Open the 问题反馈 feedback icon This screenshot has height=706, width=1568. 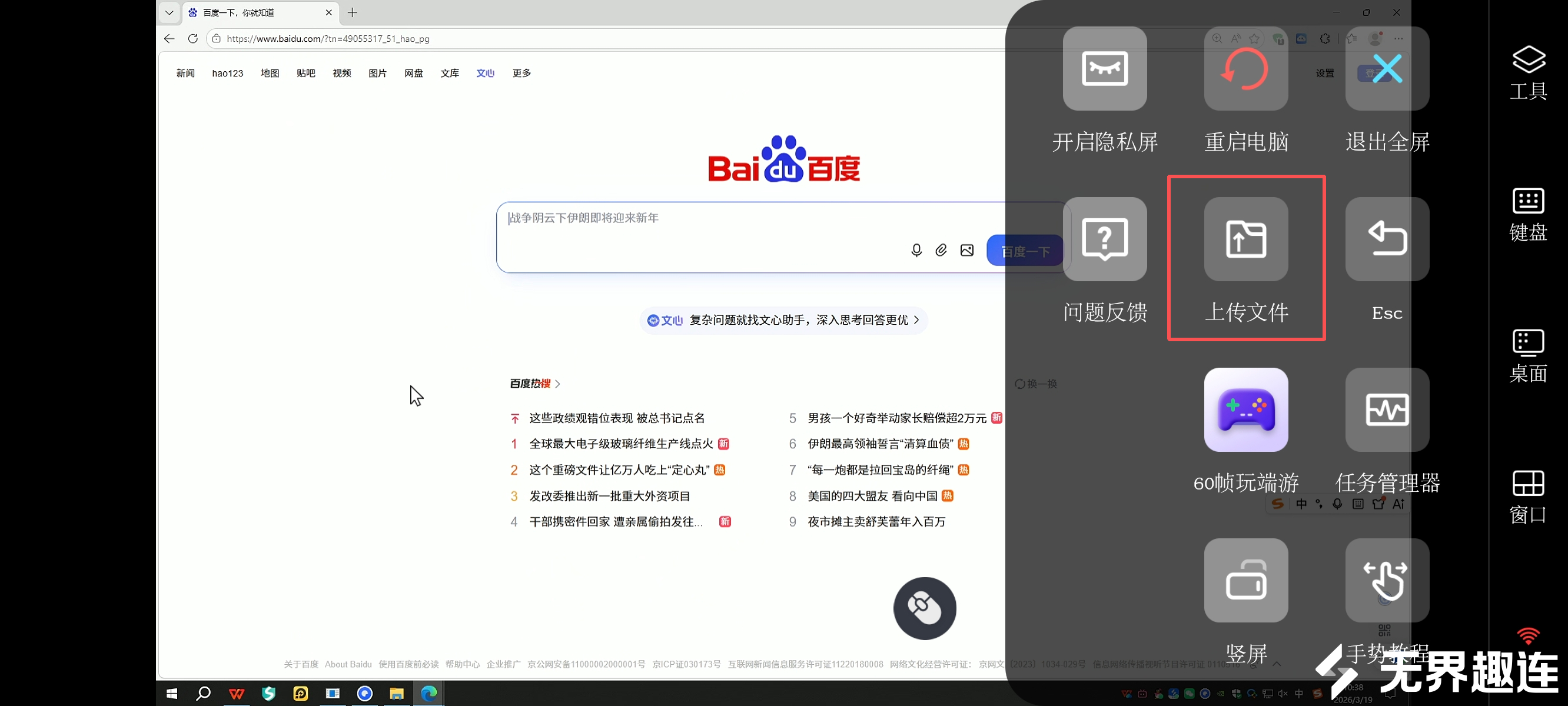click(1104, 239)
